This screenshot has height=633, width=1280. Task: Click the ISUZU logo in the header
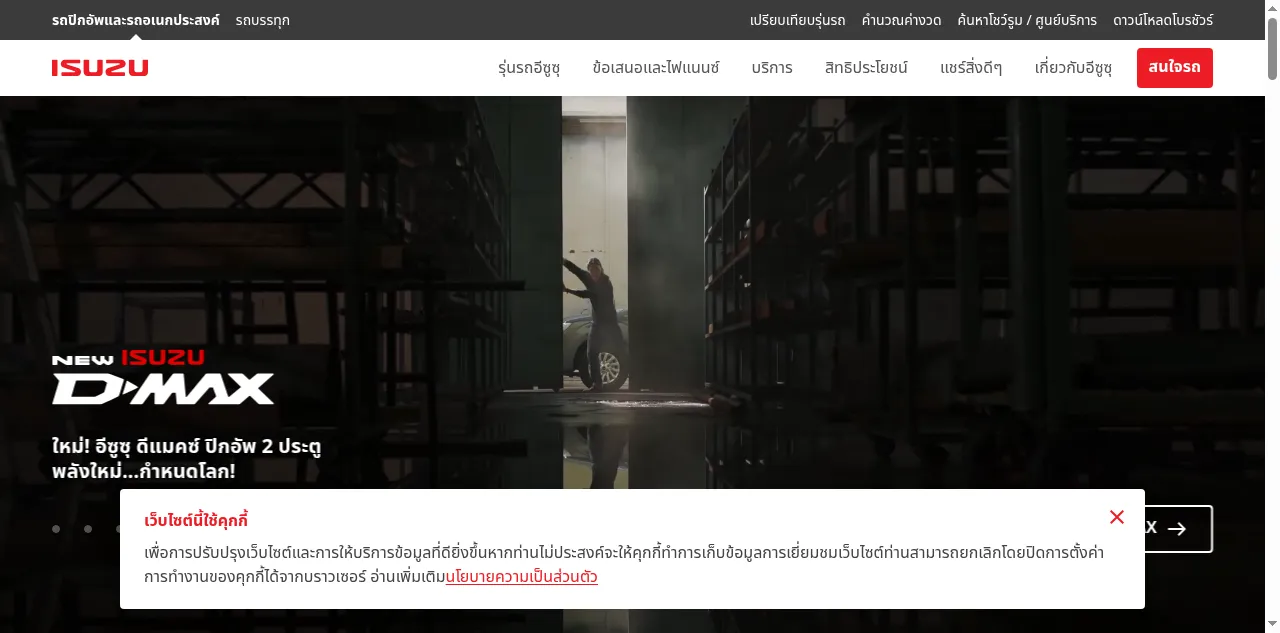(x=100, y=68)
